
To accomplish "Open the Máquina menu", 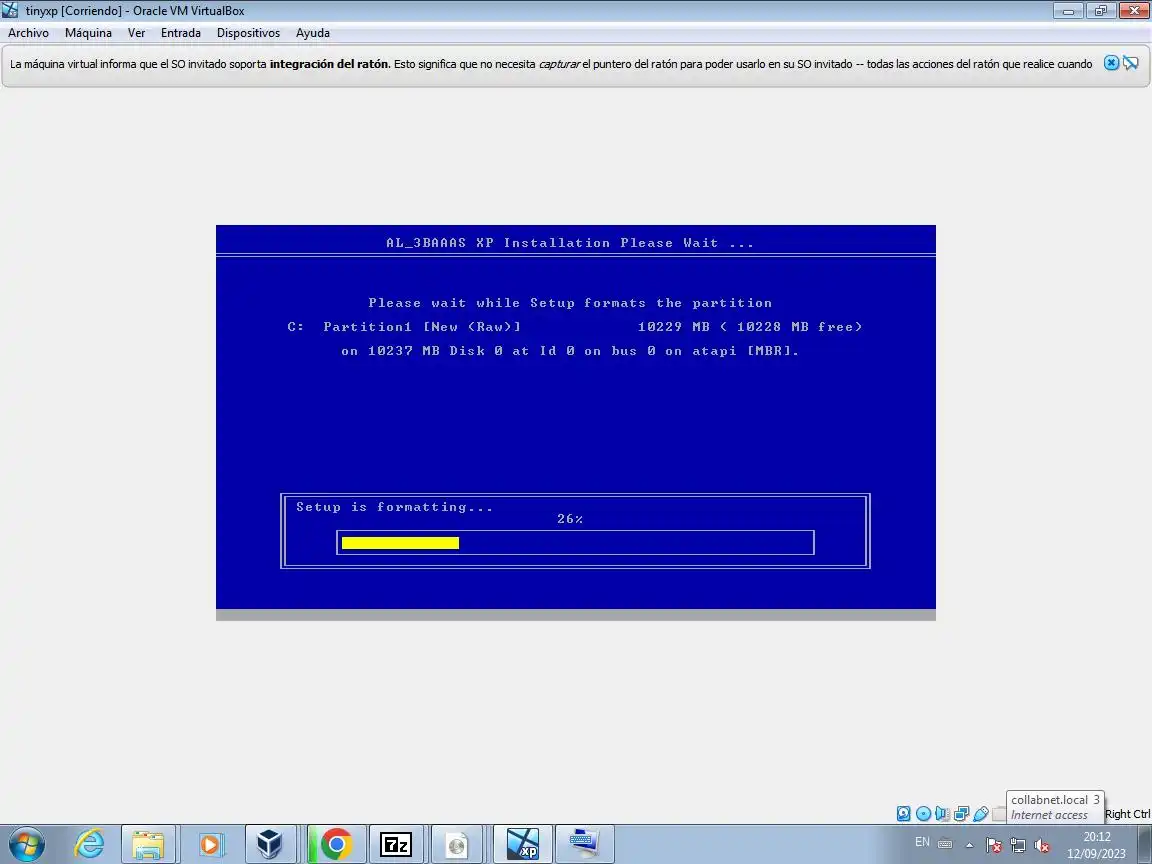I will [88, 33].
